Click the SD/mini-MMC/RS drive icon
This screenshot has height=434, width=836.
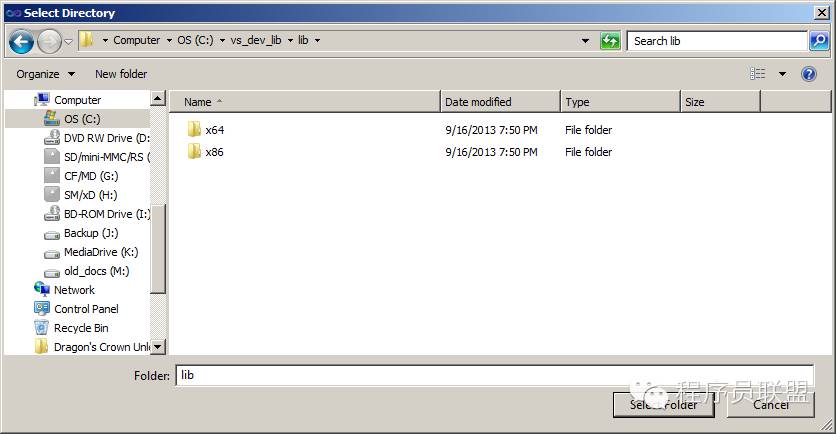coord(52,156)
